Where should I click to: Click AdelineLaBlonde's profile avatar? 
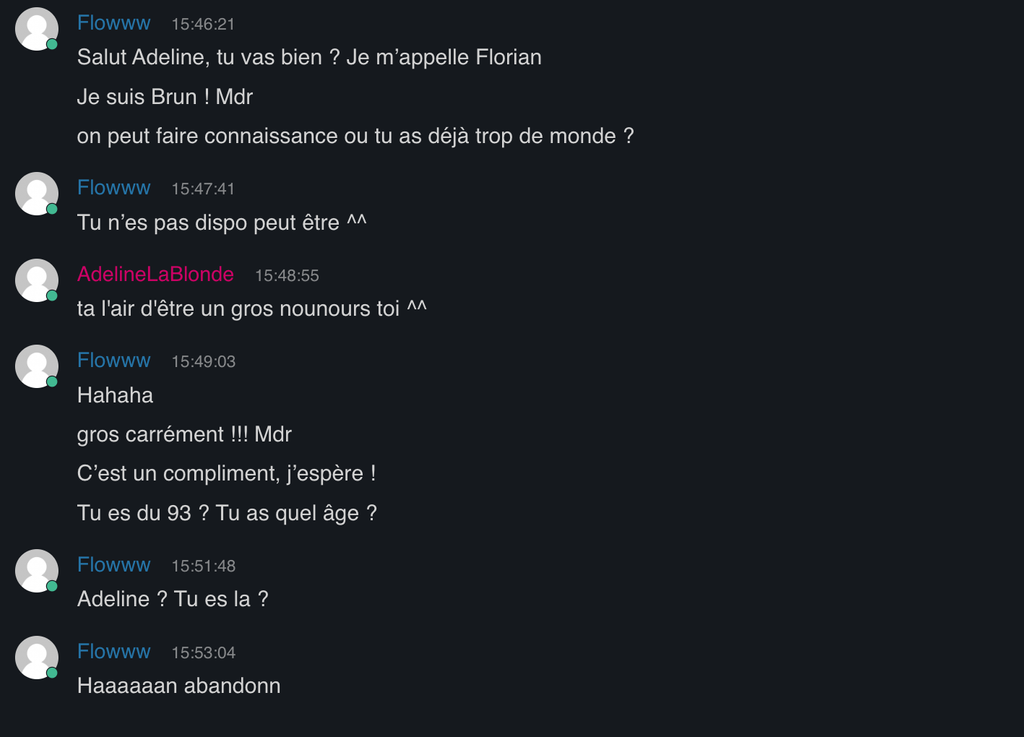37,280
